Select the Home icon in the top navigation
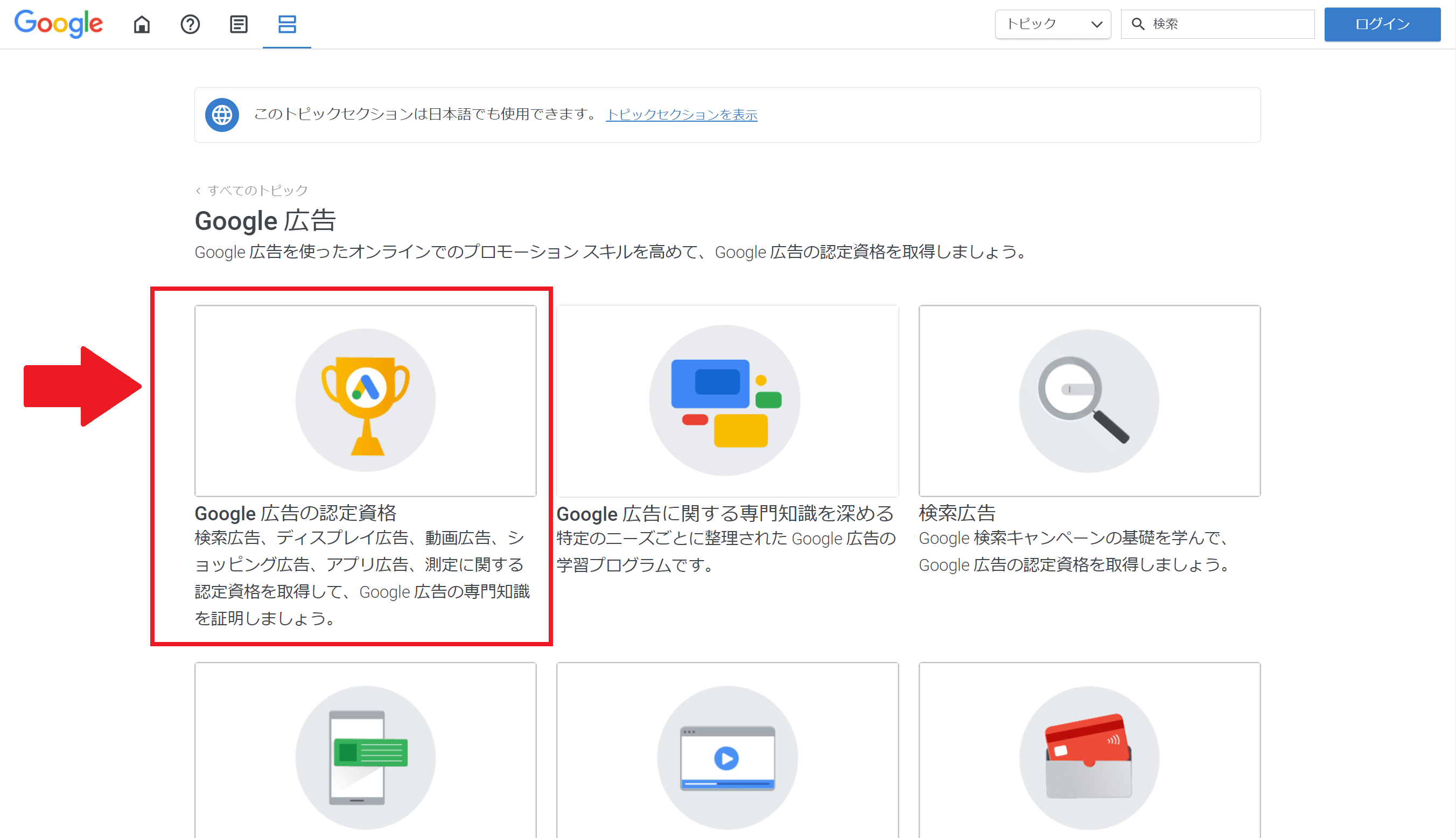Viewport: 1456px width, 838px height. [x=142, y=24]
